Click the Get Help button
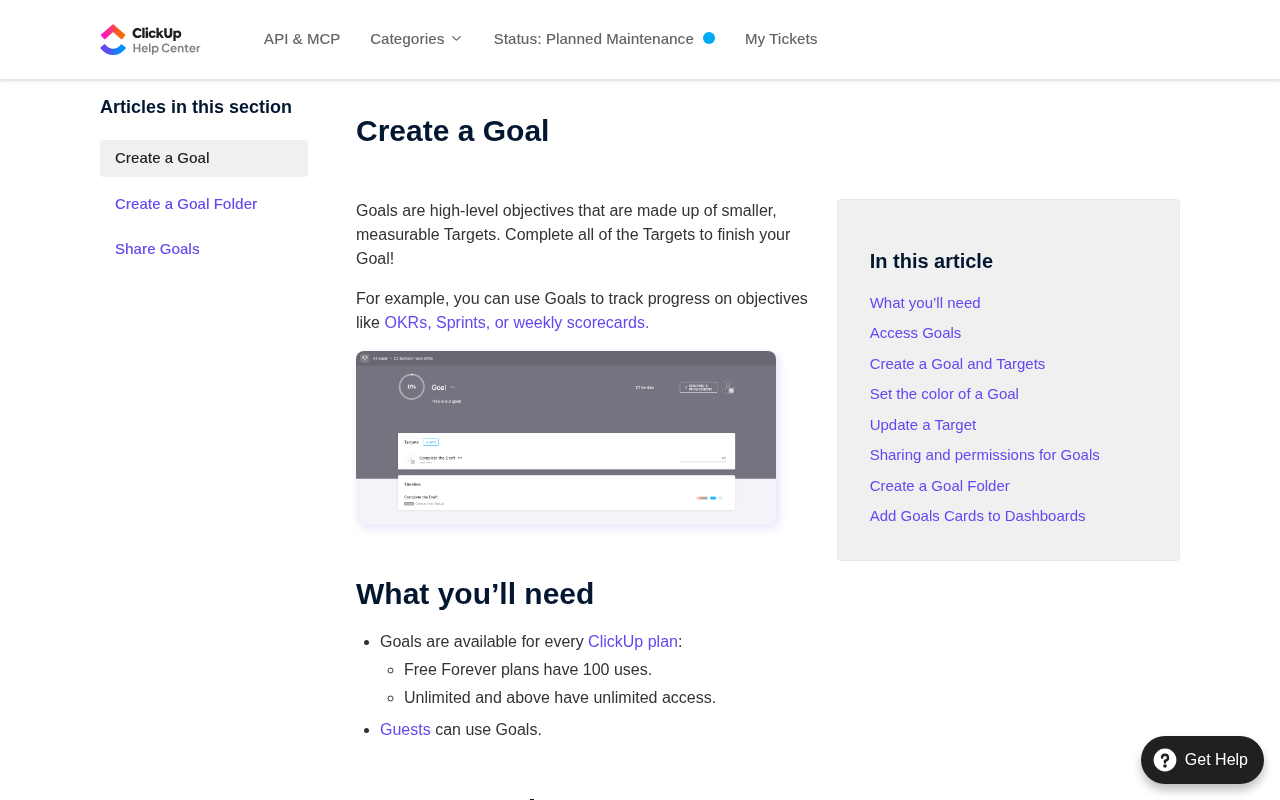The image size is (1280, 800). [x=1202, y=760]
